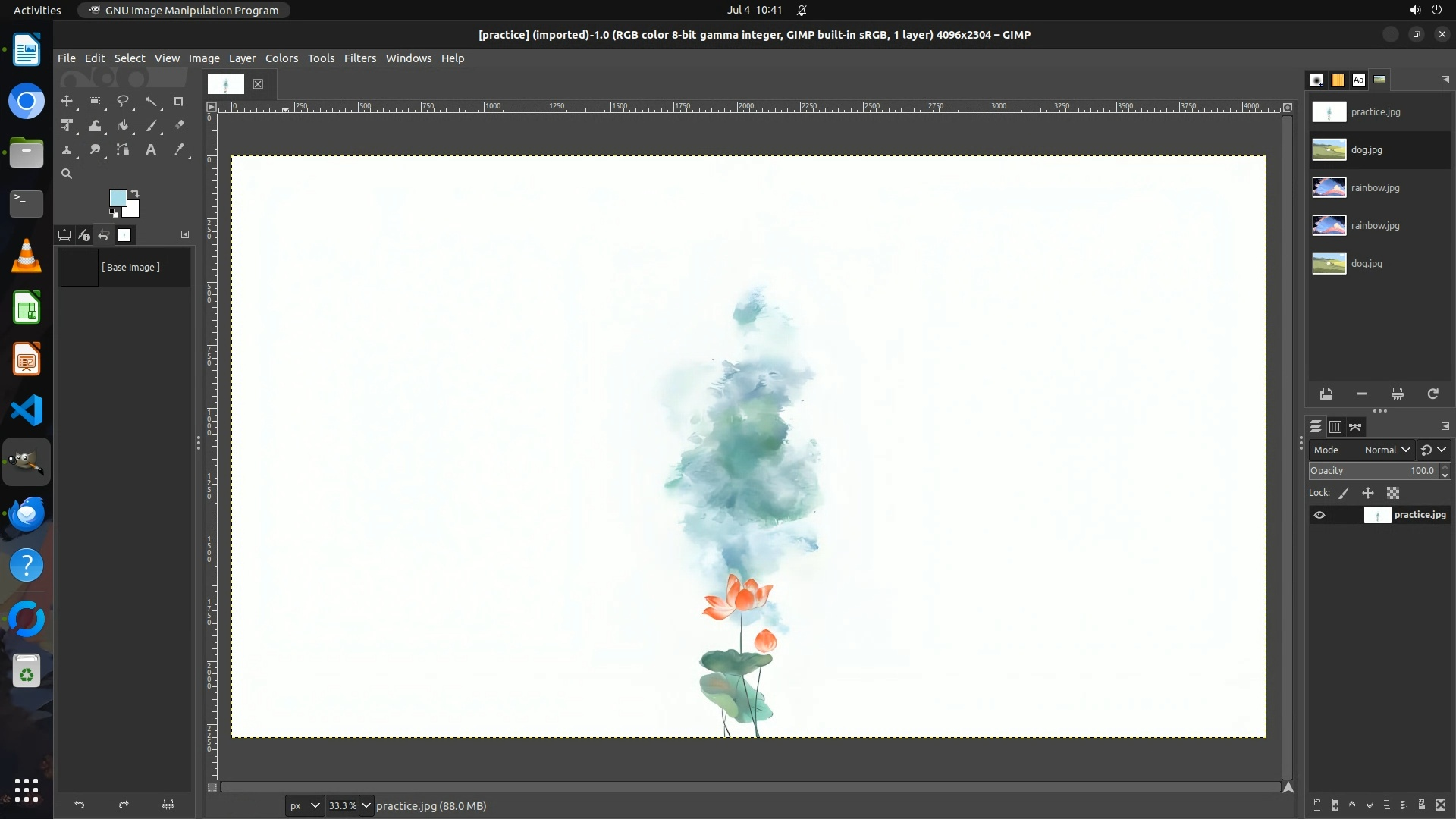
Task: Expand the zoom percentage dropdown
Action: click(366, 805)
